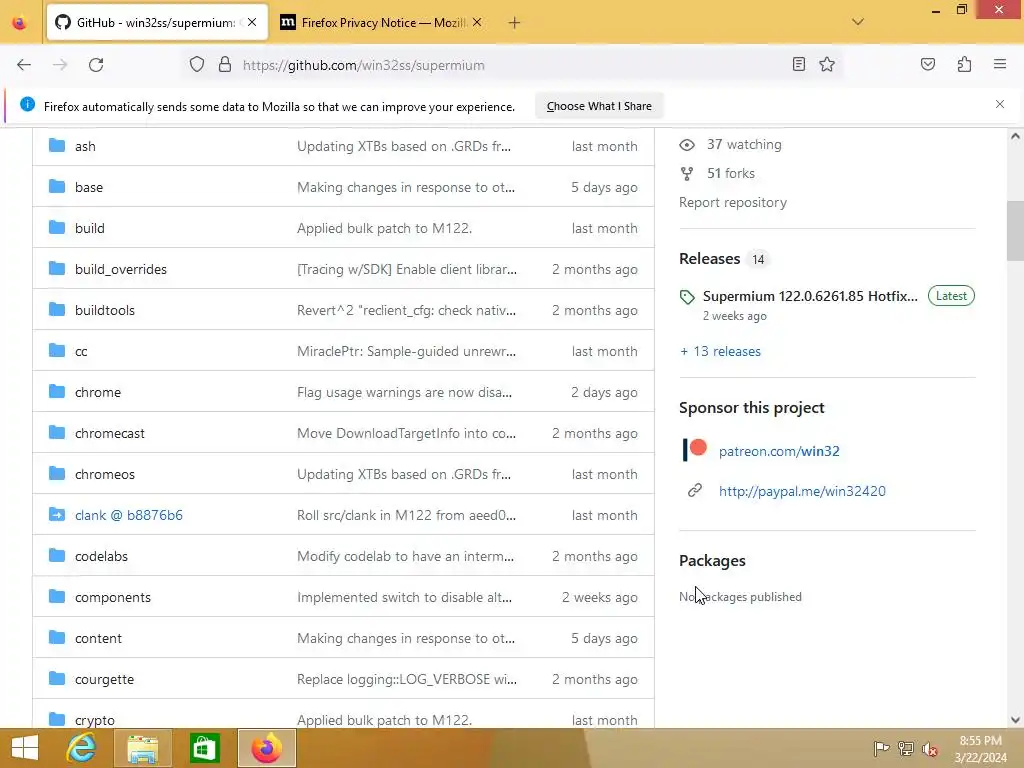Click the Latest release badge

pyautogui.click(x=951, y=296)
